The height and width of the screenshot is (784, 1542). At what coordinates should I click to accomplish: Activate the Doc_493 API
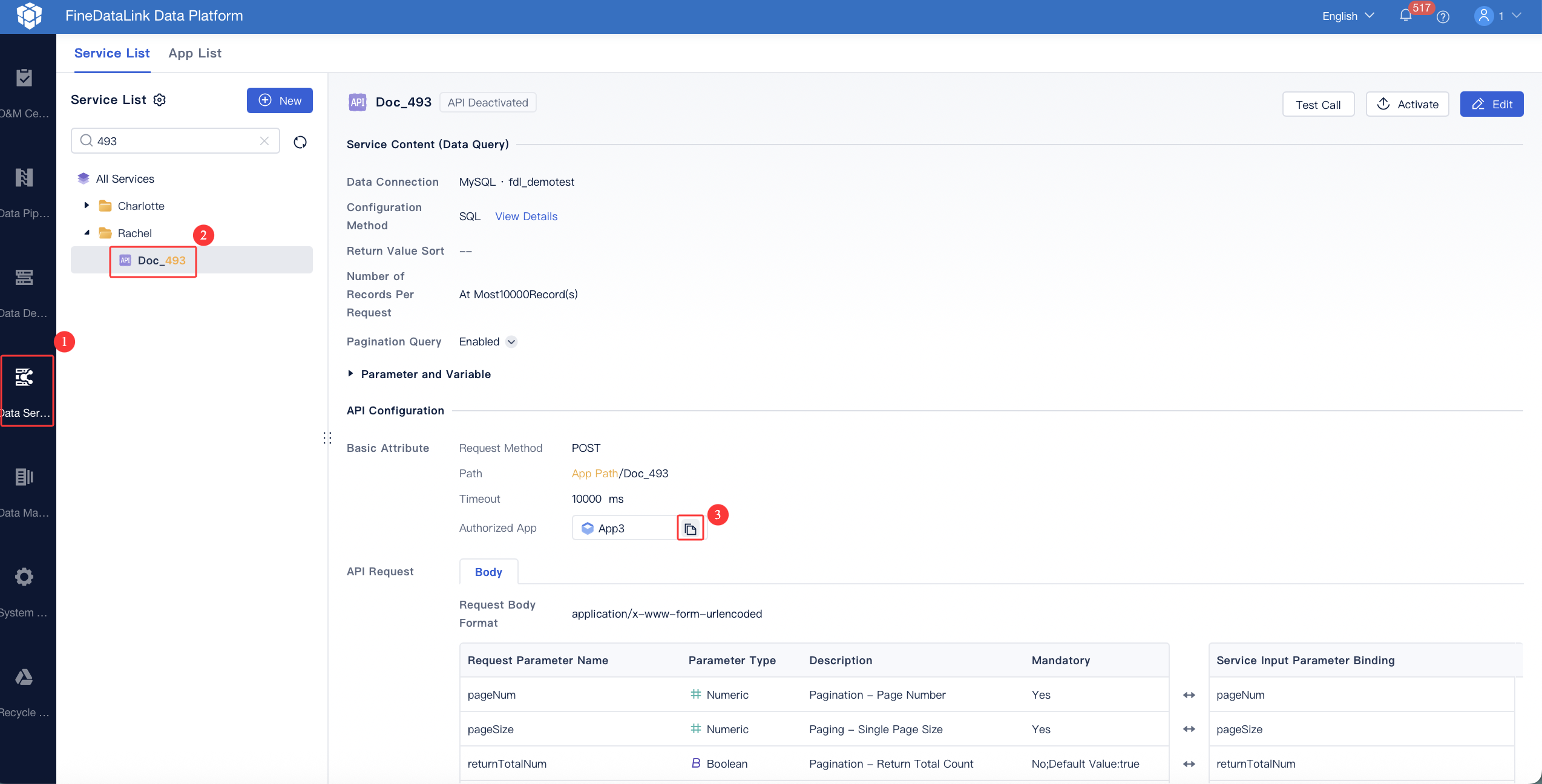pos(1407,104)
